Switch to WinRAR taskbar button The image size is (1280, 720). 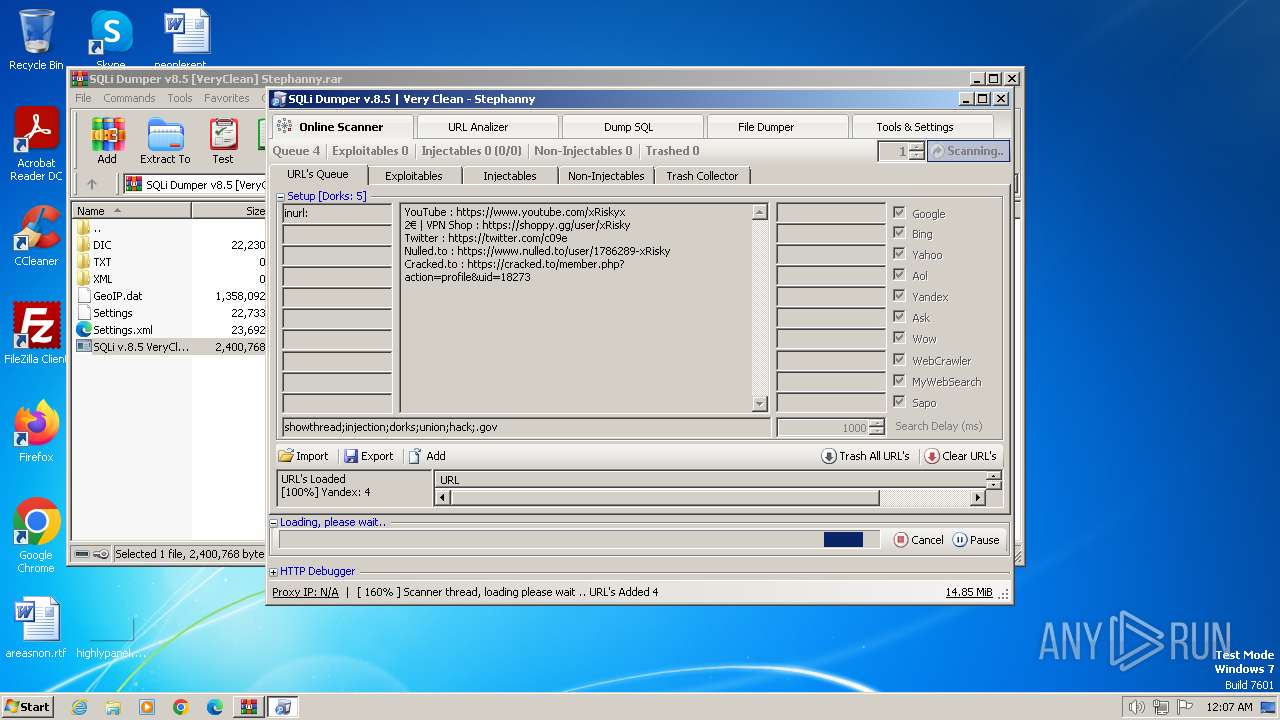click(249, 707)
